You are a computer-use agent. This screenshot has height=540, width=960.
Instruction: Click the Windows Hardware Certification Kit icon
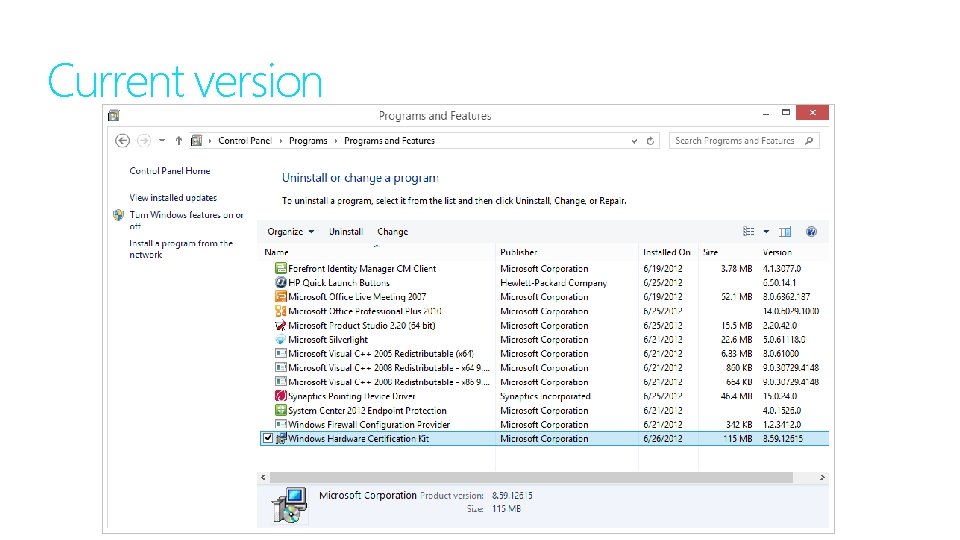(x=281, y=438)
